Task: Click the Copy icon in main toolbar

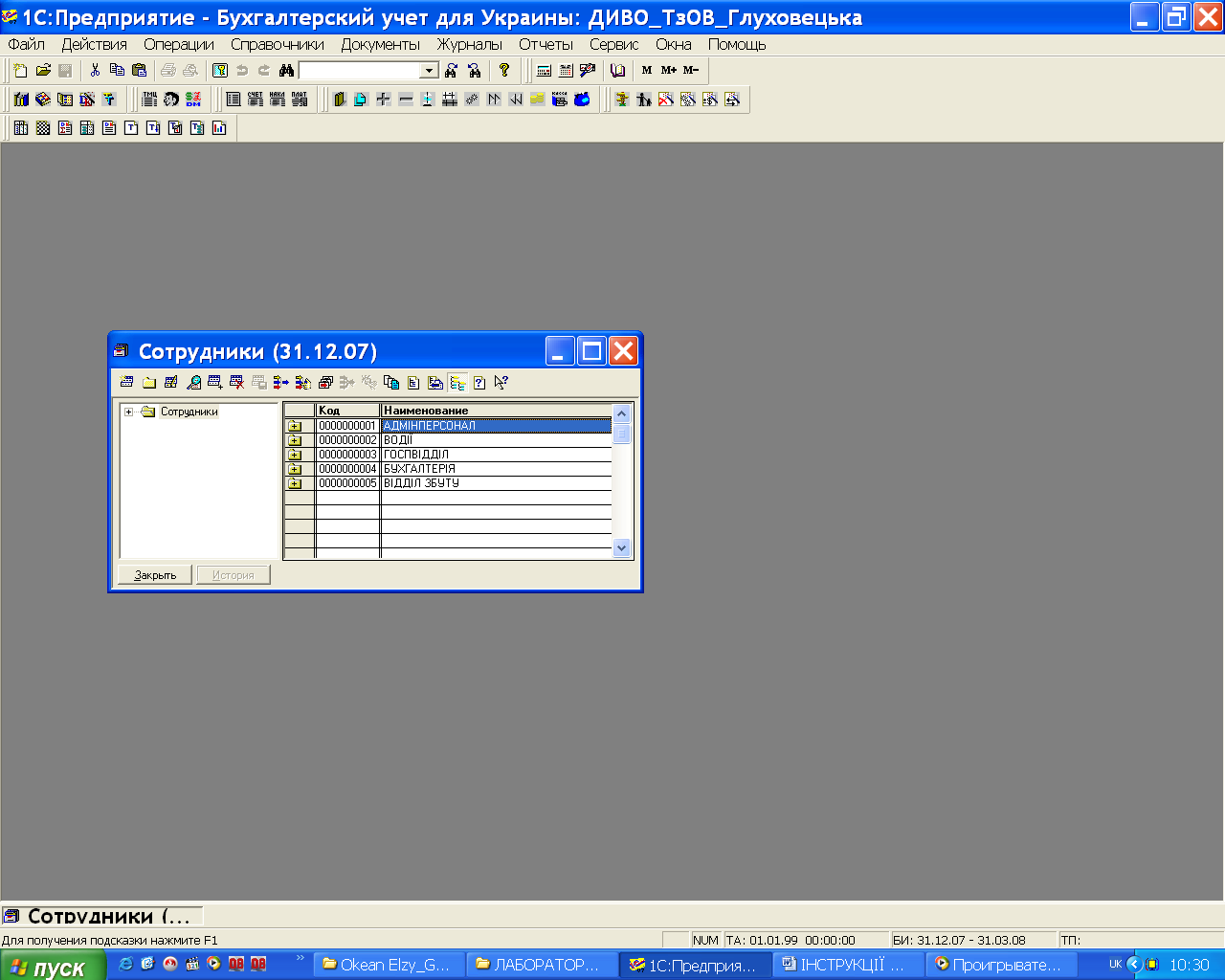Action: 117,70
